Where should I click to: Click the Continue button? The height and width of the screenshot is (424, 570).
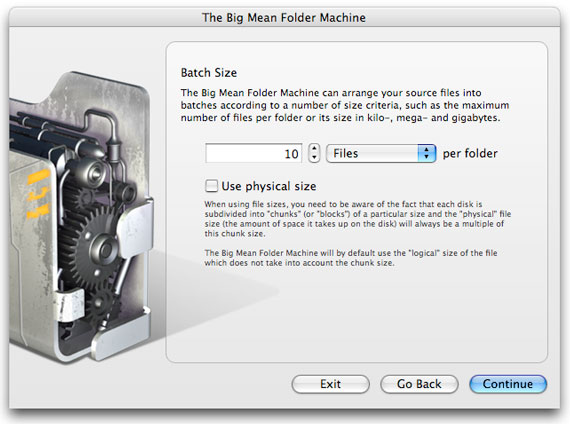pyautogui.click(x=508, y=384)
